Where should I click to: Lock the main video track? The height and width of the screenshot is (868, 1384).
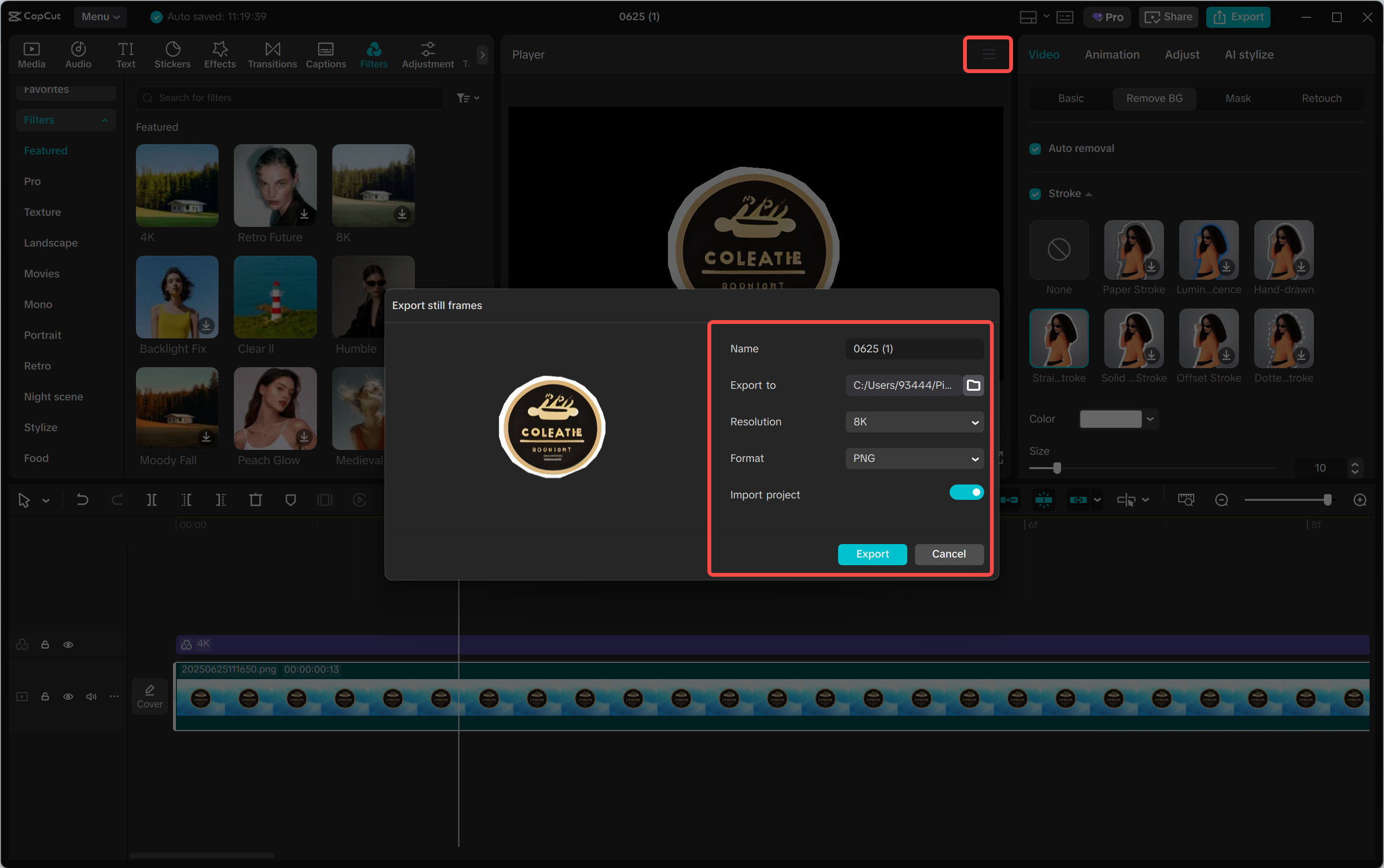[x=45, y=696]
